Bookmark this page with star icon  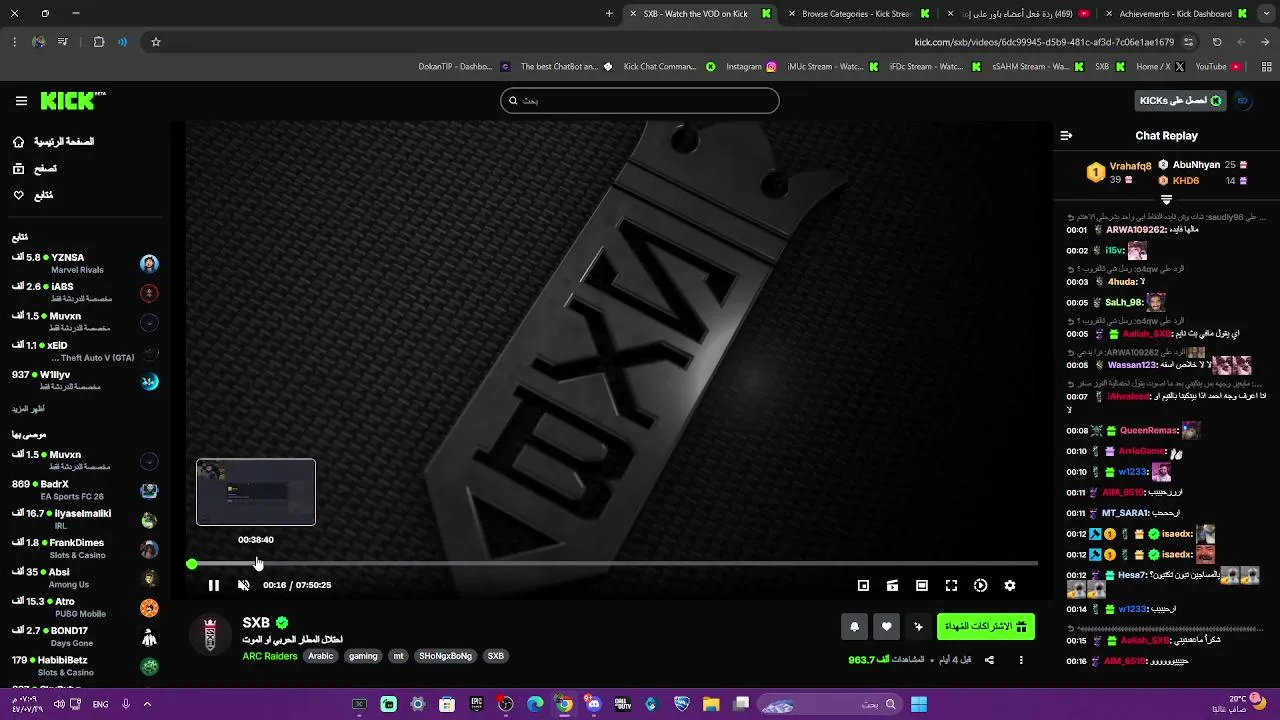click(156, 42)
